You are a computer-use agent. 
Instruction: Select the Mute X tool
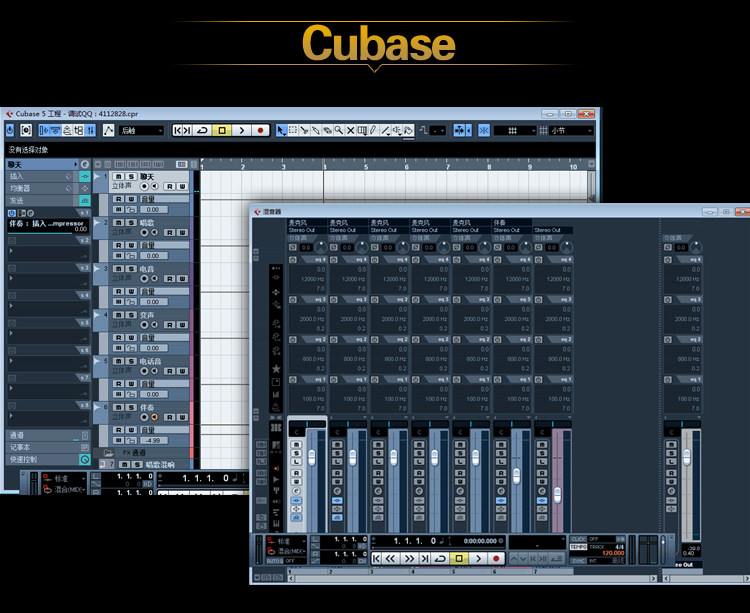tap(350, 130)
